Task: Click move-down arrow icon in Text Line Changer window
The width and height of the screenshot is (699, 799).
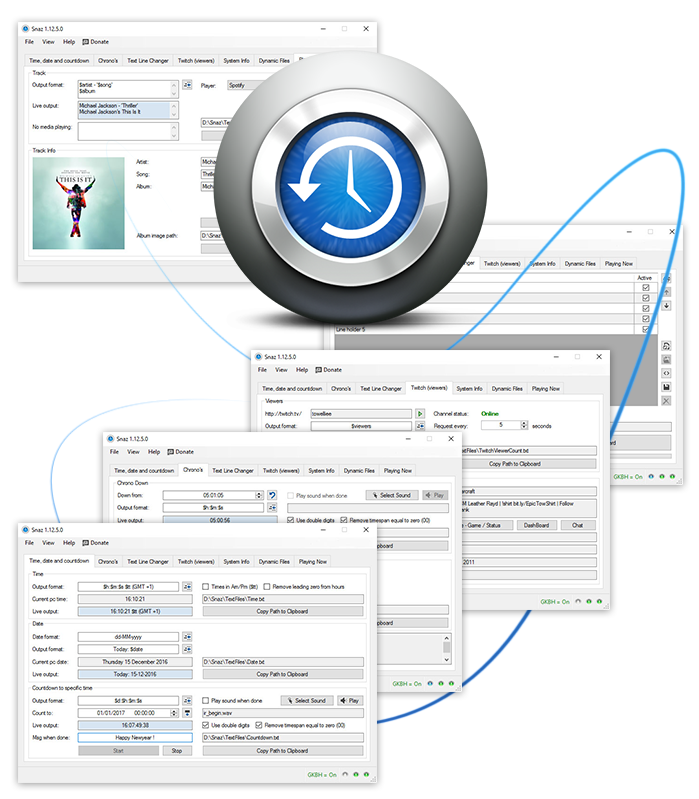Action: click(666, 306)
